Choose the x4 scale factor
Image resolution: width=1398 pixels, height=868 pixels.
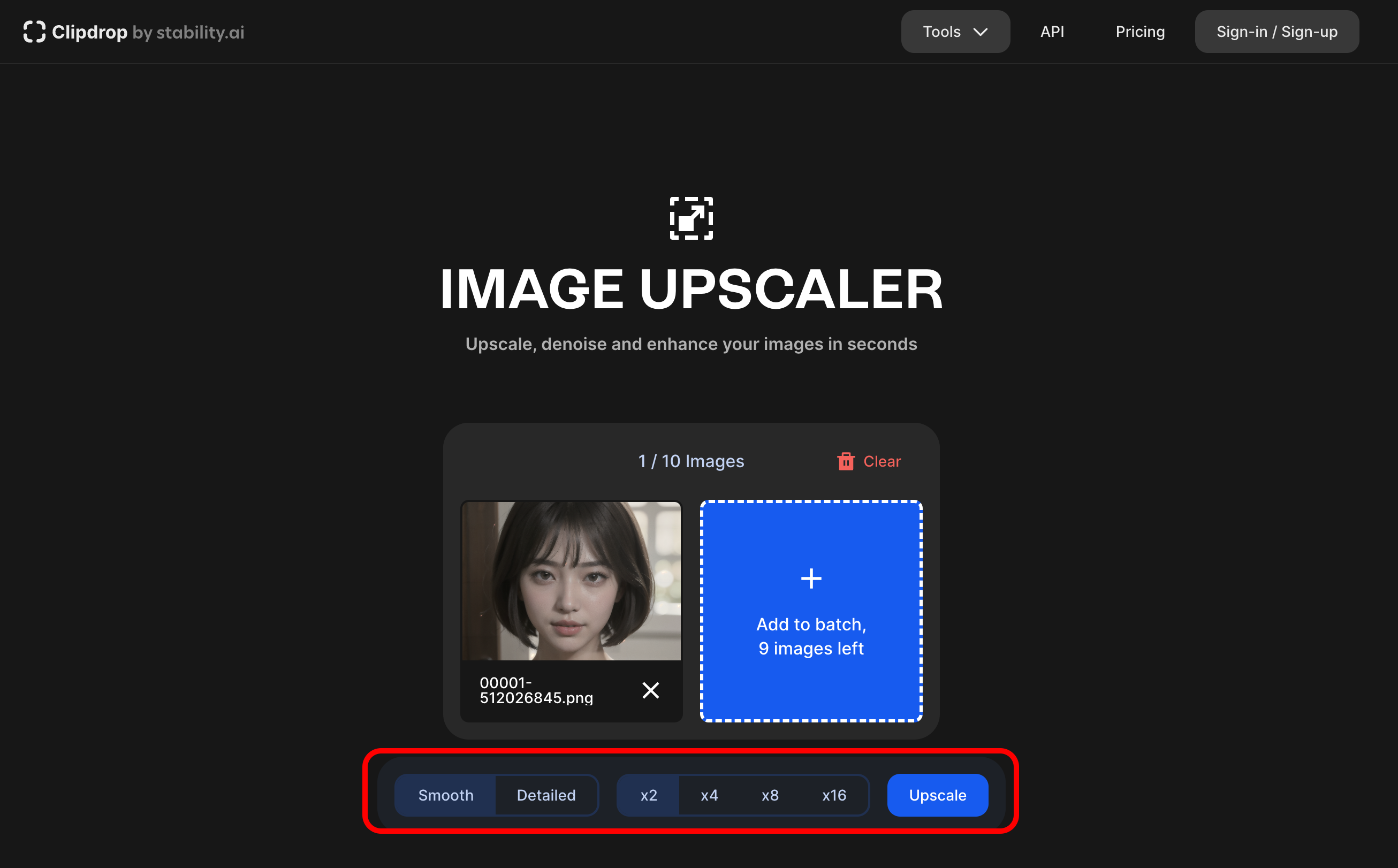coord(709,795)
